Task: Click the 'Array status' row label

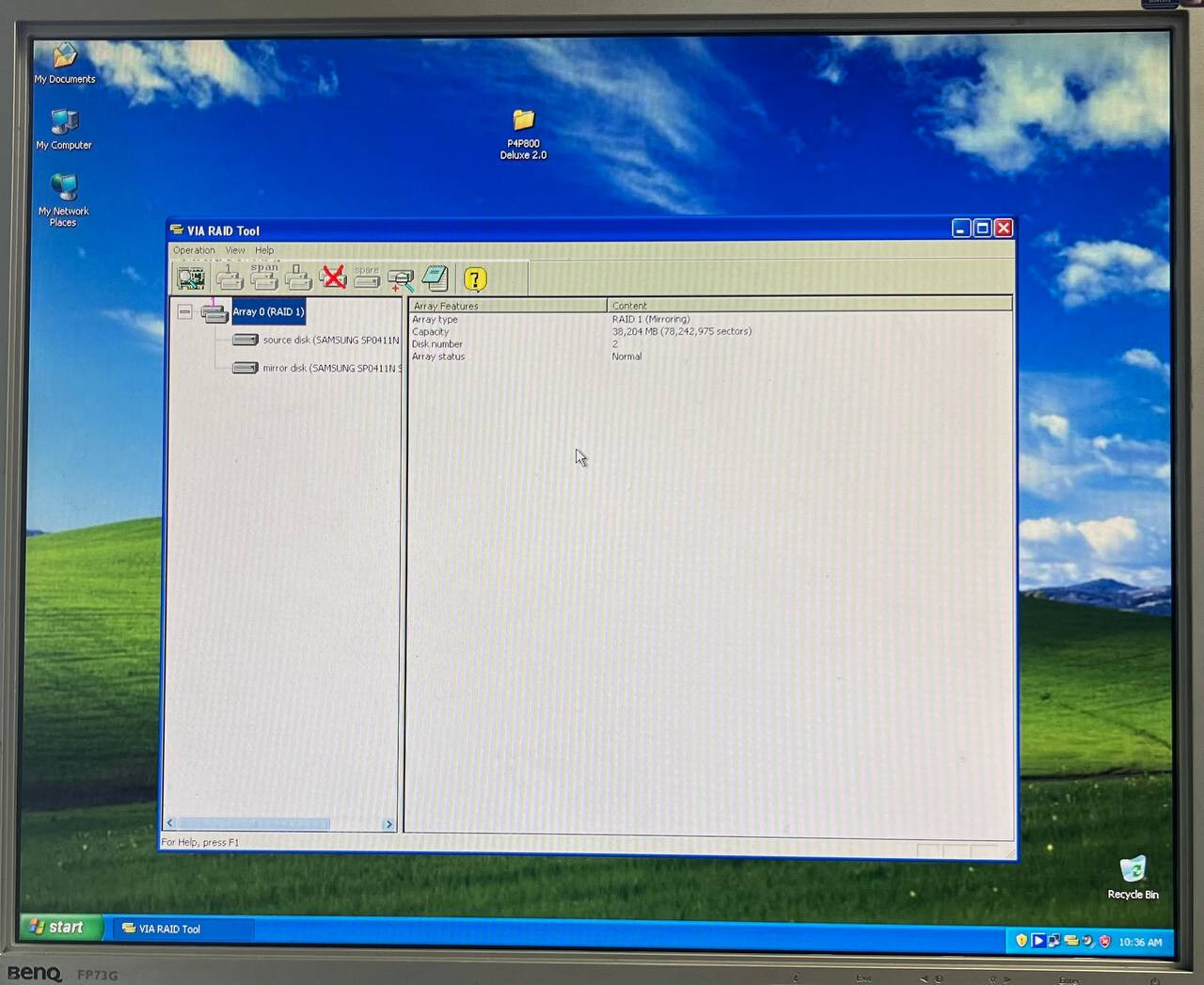Action: point(438,357)
